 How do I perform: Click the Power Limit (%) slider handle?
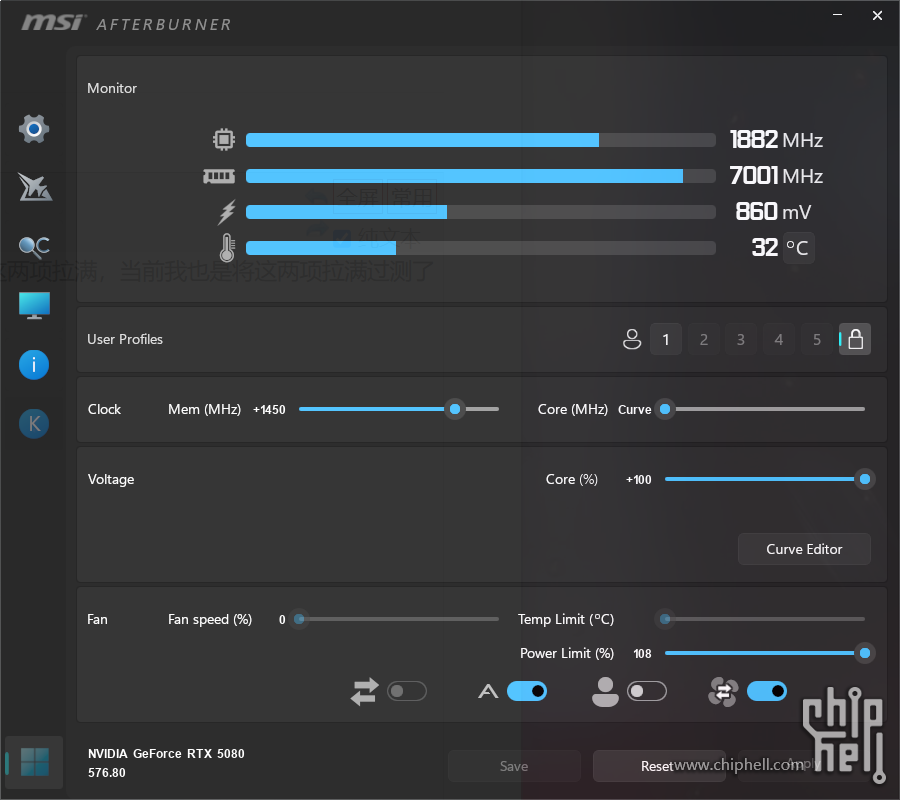click(865, 653)
